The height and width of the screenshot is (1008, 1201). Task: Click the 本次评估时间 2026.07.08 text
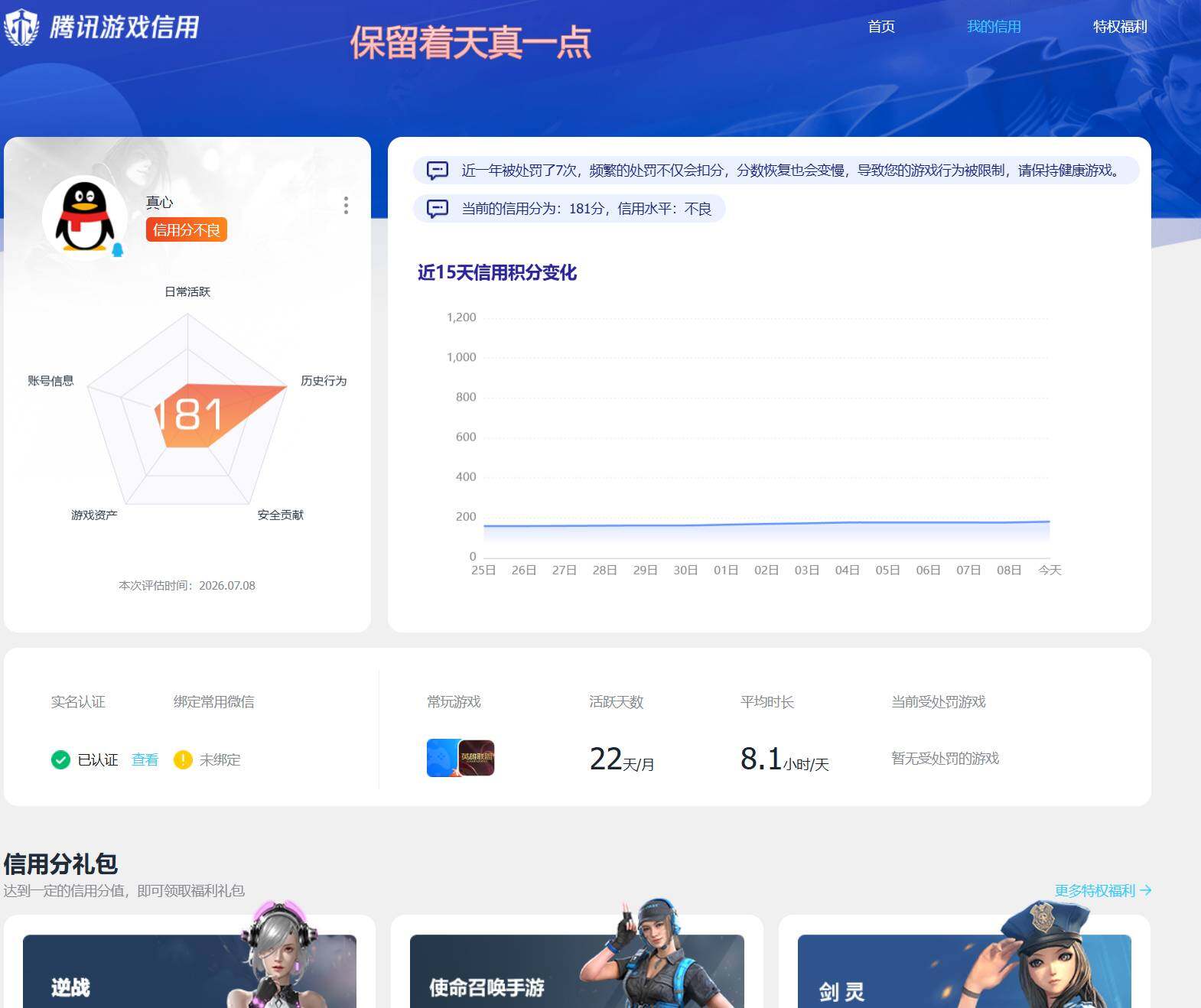tap(187, 585)
